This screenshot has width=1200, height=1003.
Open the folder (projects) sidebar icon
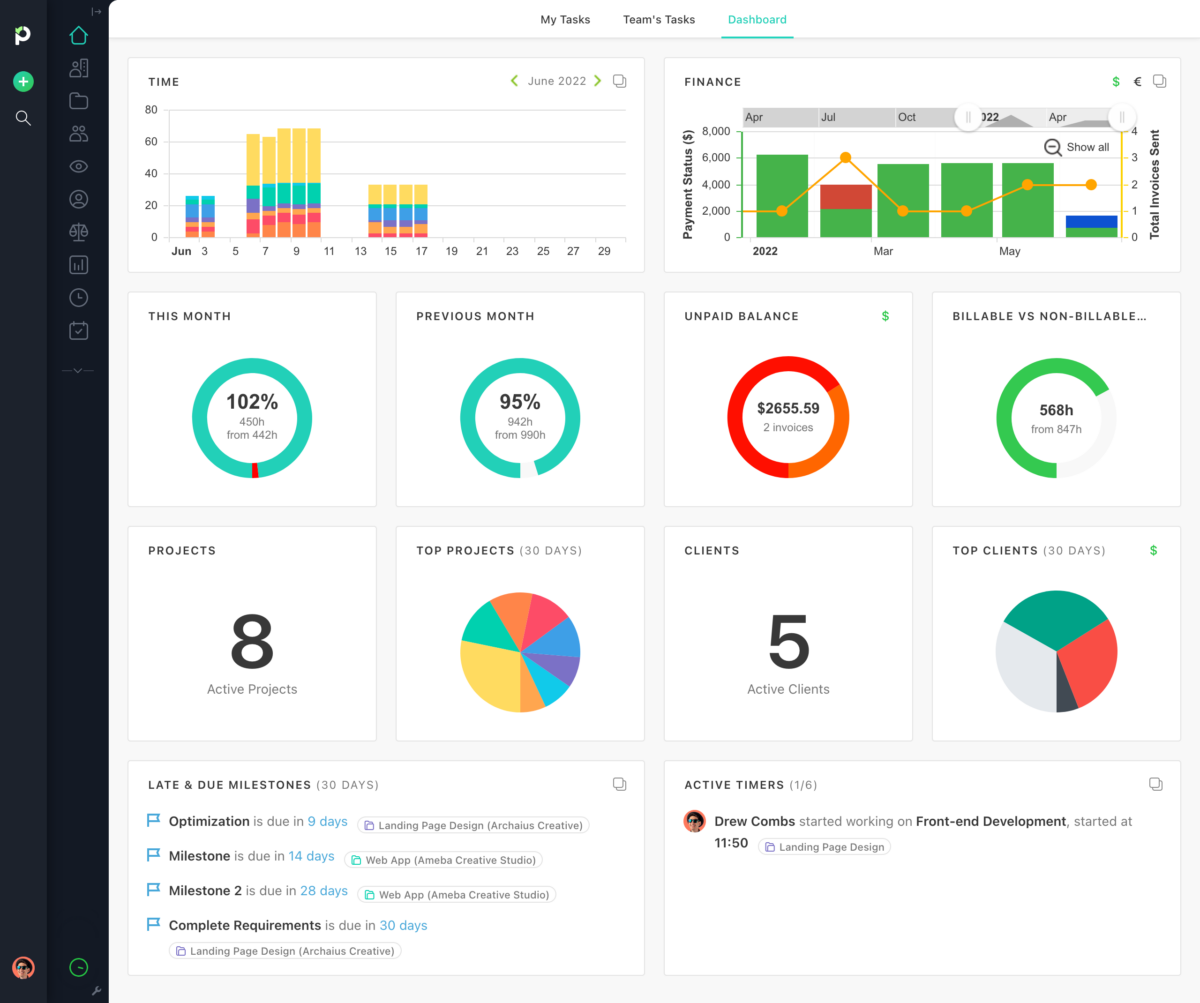(78, 101)
